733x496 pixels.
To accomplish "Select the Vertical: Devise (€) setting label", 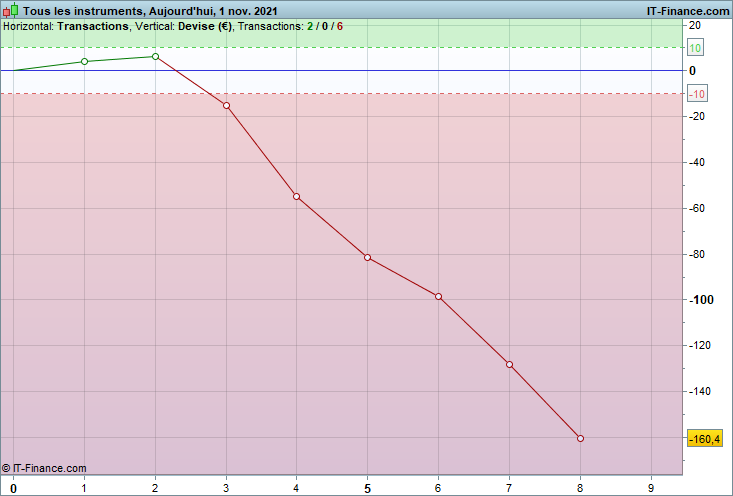I will point(183,26).
